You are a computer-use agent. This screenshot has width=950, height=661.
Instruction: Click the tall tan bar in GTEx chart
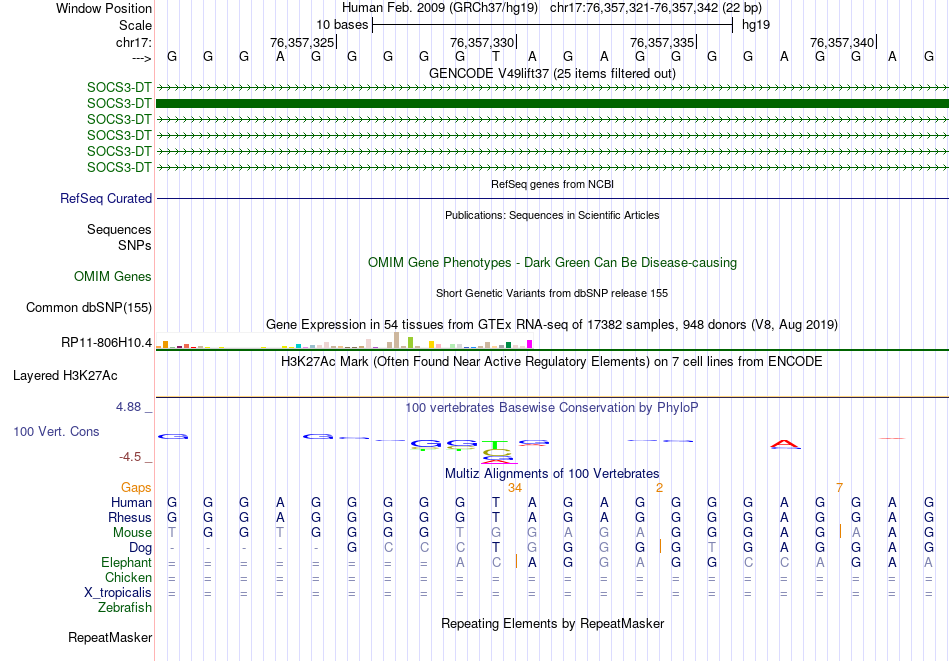[397, 340]
